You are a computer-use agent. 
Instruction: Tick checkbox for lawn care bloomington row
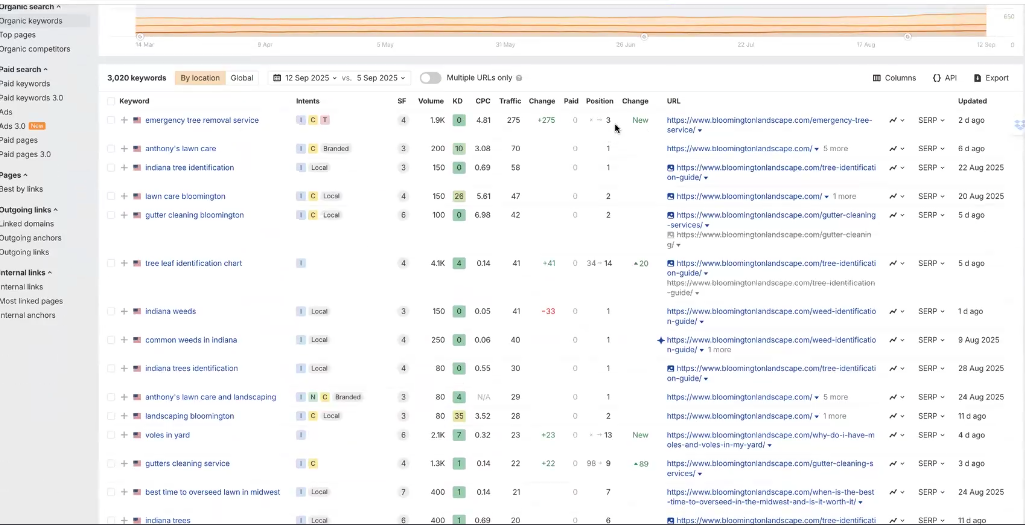(x=111, y=197)
